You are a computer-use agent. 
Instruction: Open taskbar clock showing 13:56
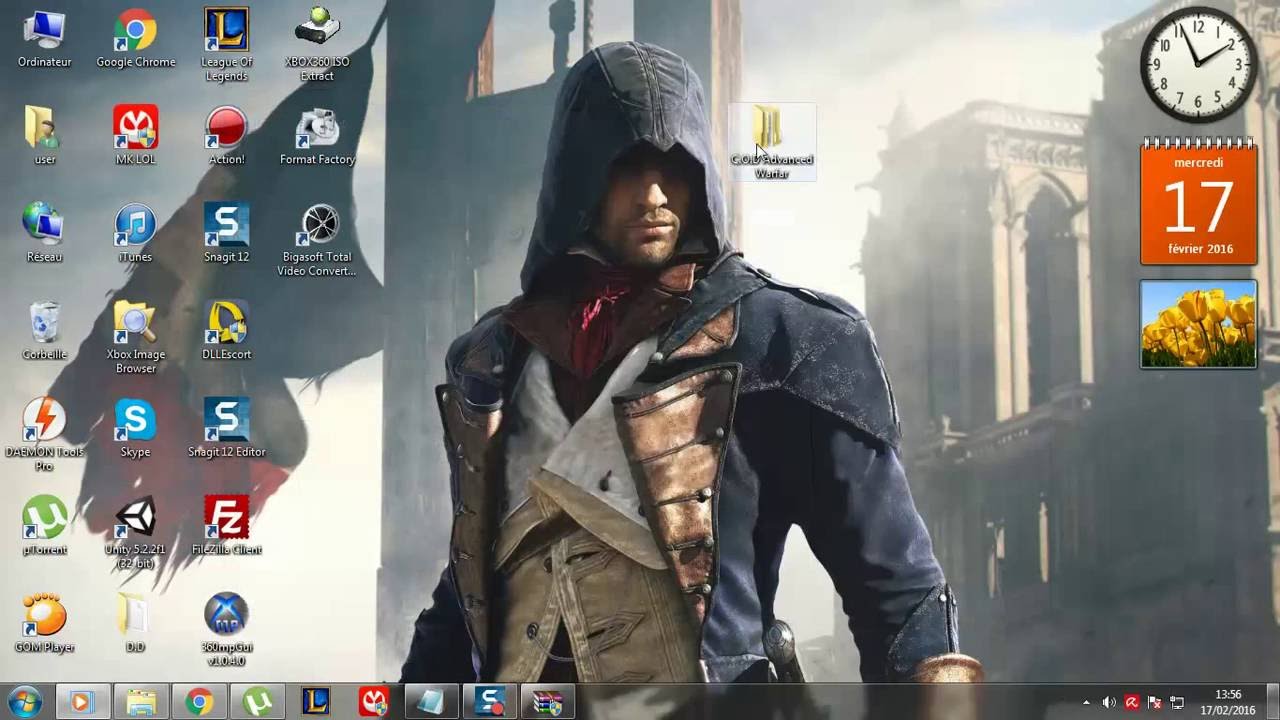(1227, 702)
